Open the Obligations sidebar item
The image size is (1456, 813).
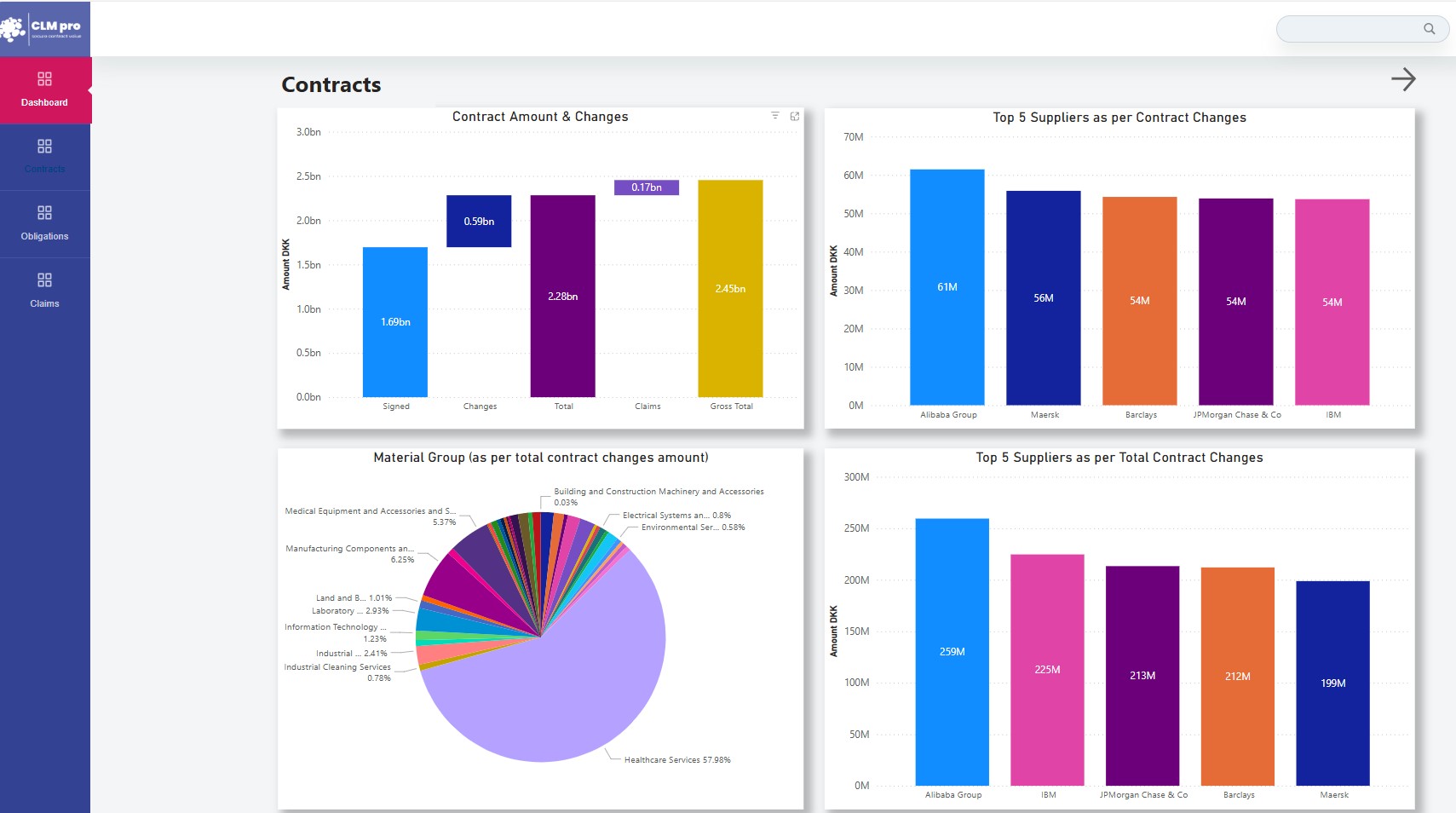[44, 224]
